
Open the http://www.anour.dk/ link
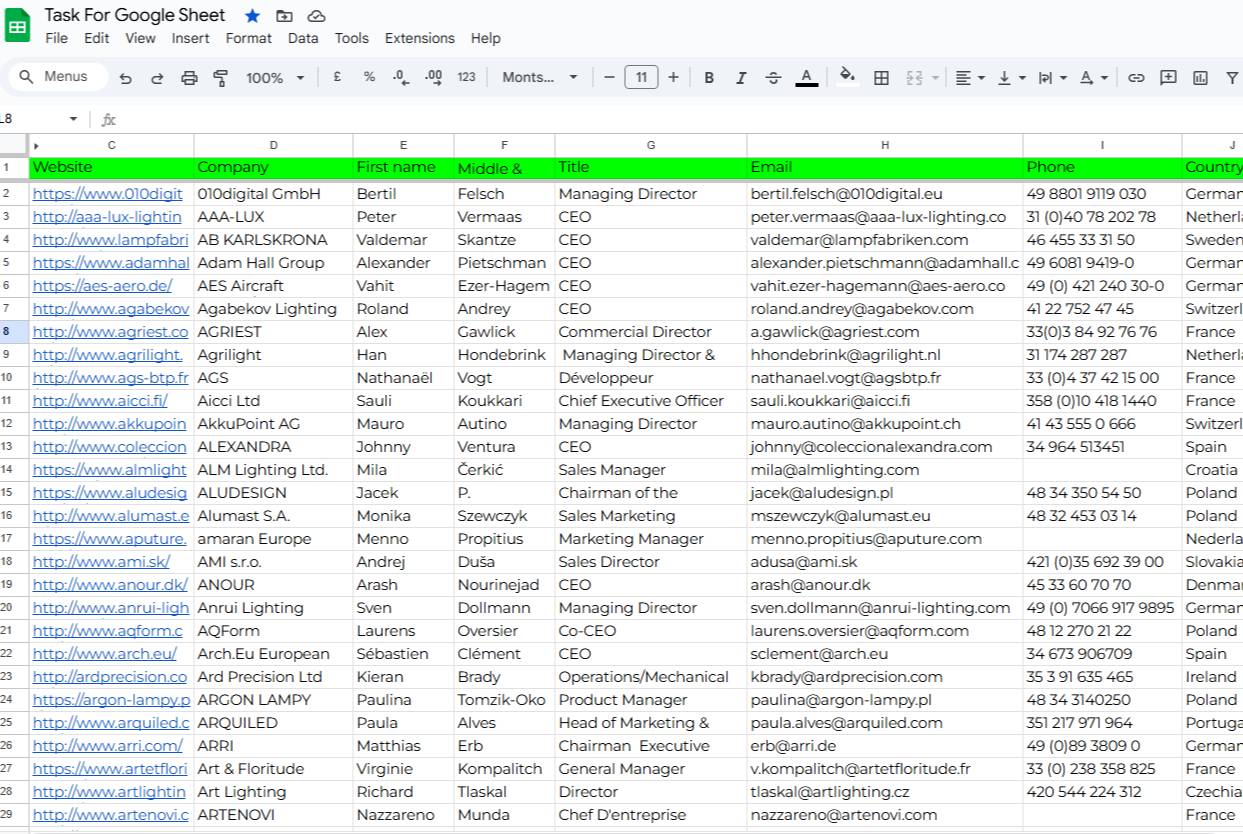tap(110, 585)
